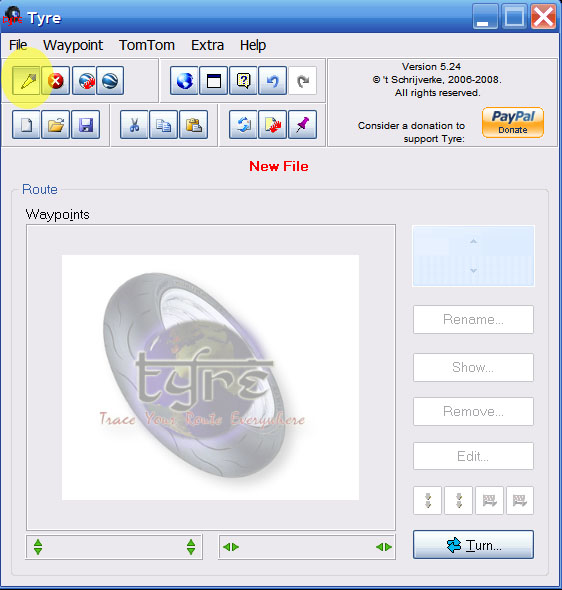This screenshot has height=590, width=562.
Task: Open file using folder icon
Action: click(x=56, y=125)
